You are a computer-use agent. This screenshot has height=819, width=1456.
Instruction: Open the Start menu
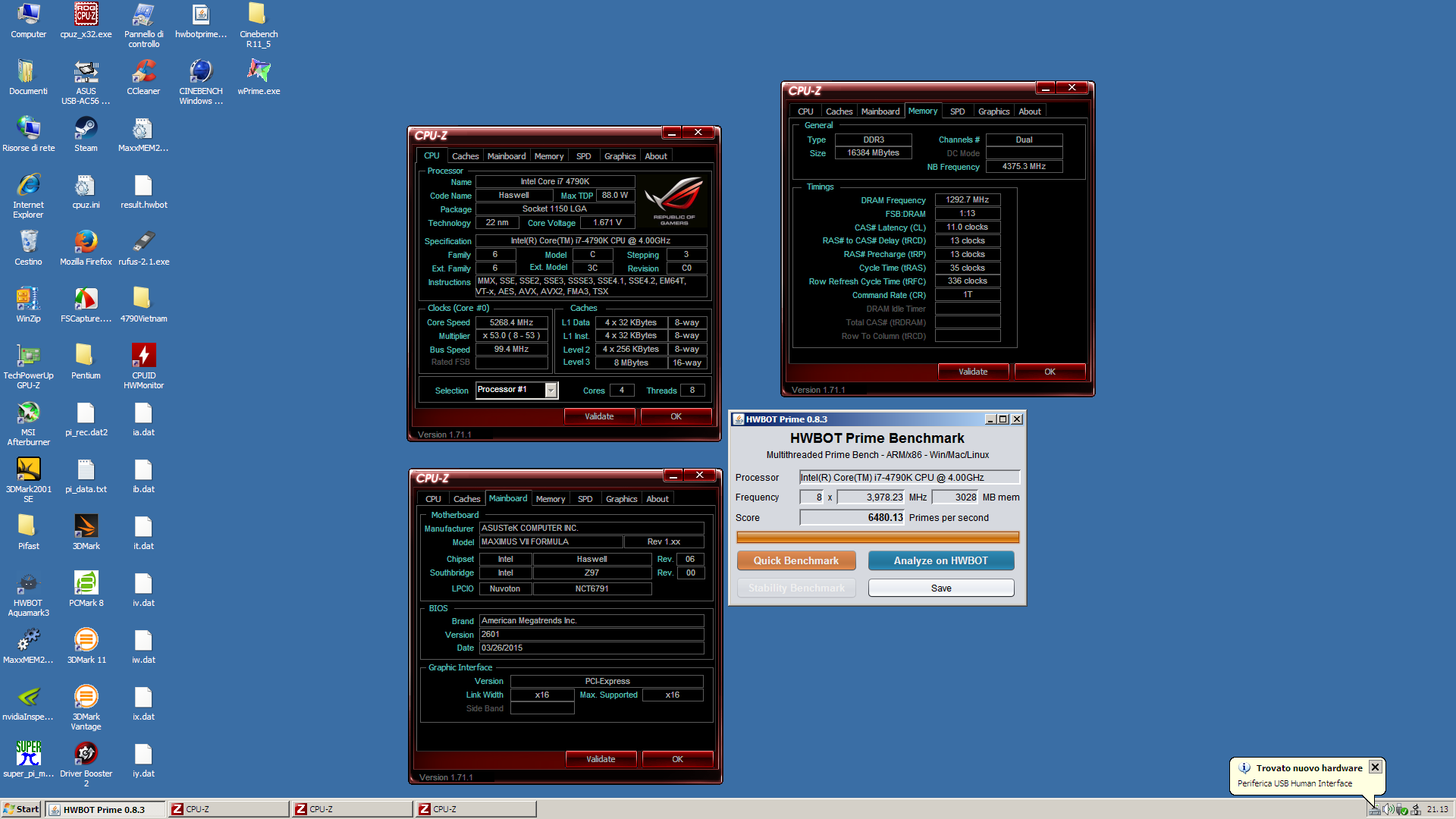tap(21, 809)
